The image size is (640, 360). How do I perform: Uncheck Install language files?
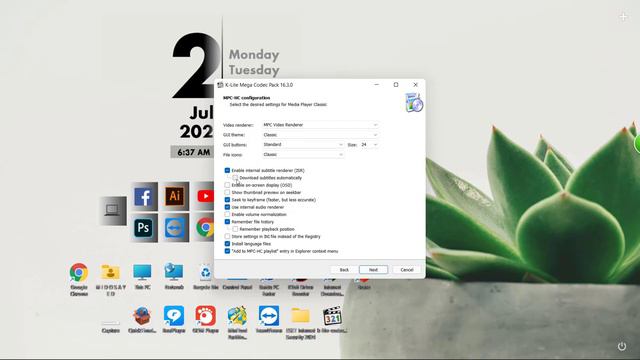pyautogui.click(x=227, y=244)
